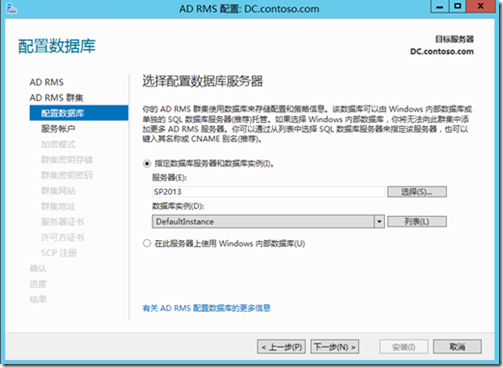Viewport: 503px width, 368px height.
Task: Select 加密模式 step in sidebar
Action: (58, 144)
